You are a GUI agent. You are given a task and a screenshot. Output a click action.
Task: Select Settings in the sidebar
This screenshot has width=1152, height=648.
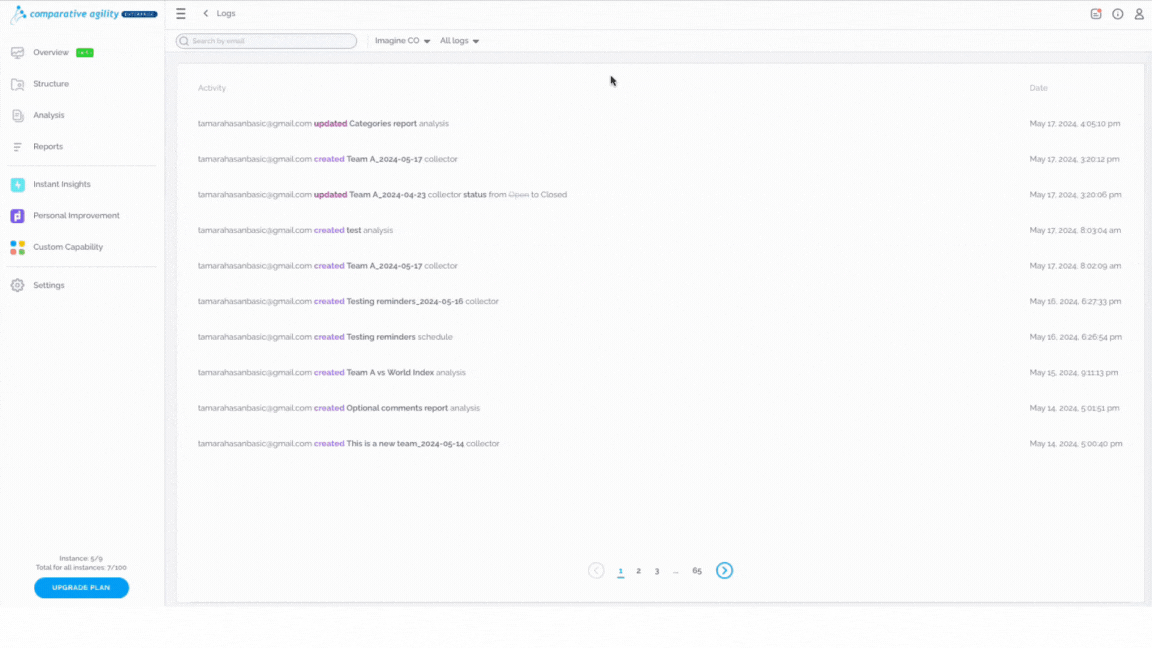pos(48,286)
